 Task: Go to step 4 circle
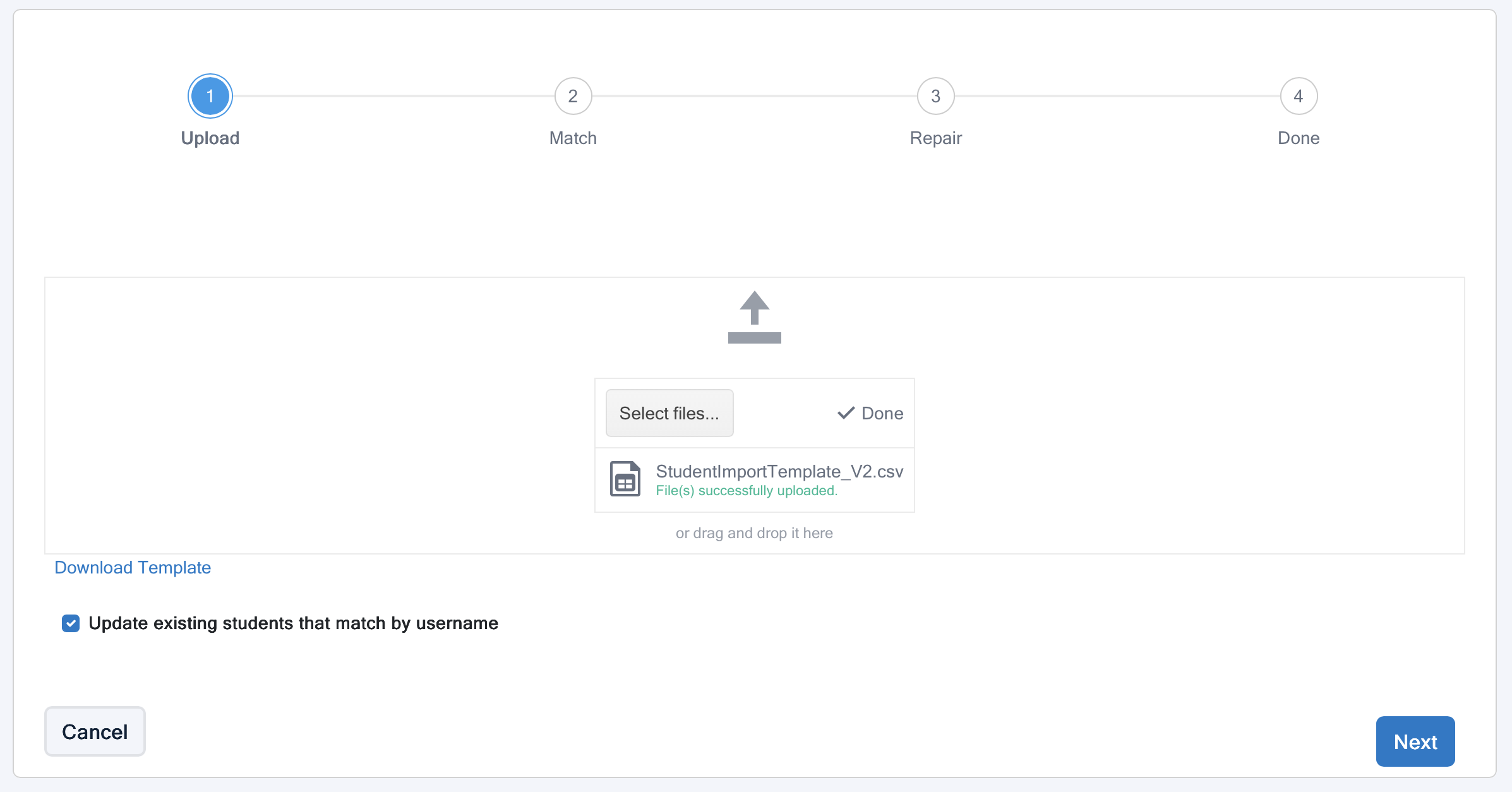click(1299, 96)
